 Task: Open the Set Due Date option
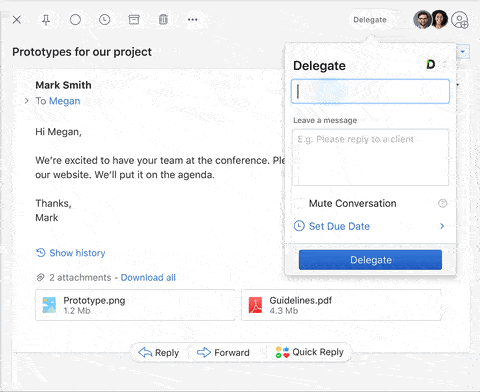370,226
